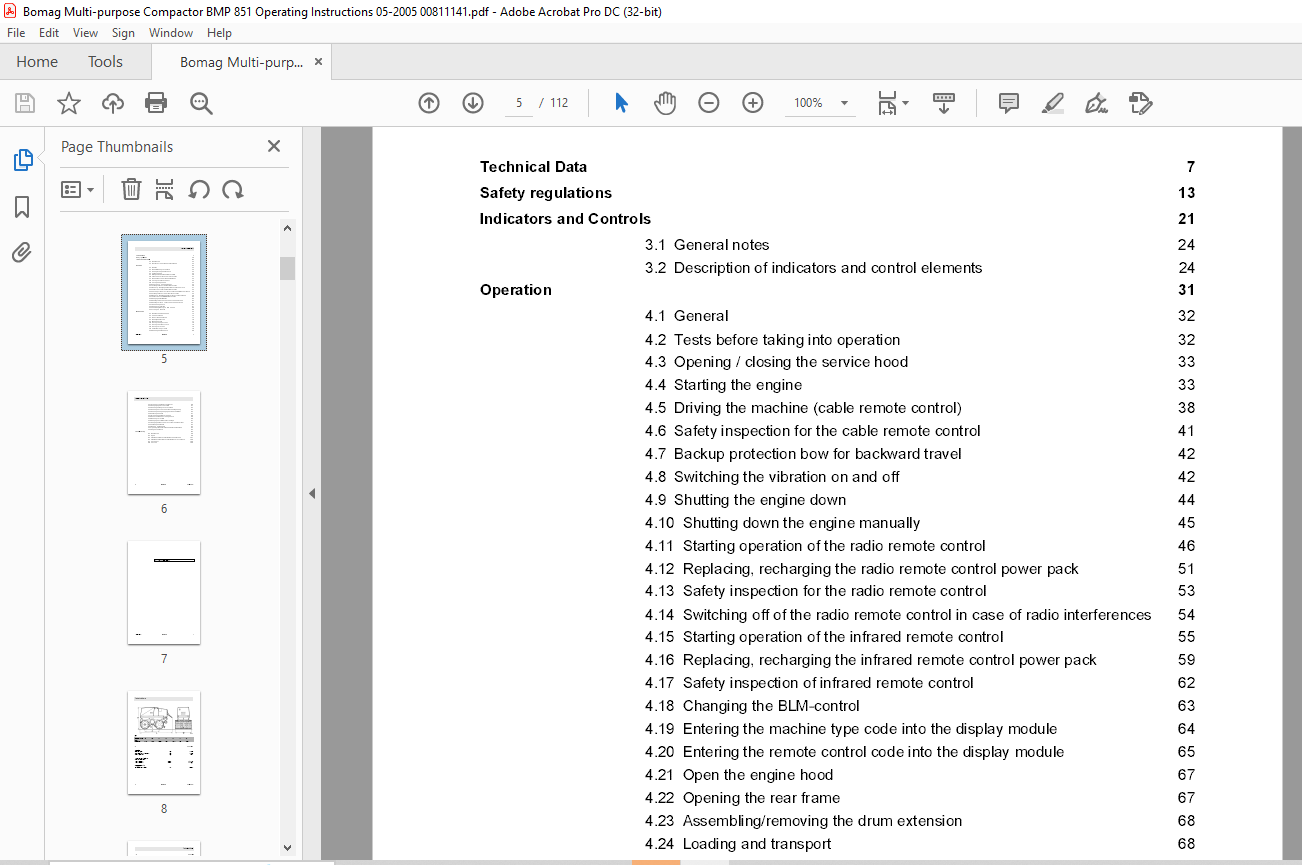Screen dimensions: 1302x865
Task: Activate the Hand pan tool
Action: click(x=665, y=103)
